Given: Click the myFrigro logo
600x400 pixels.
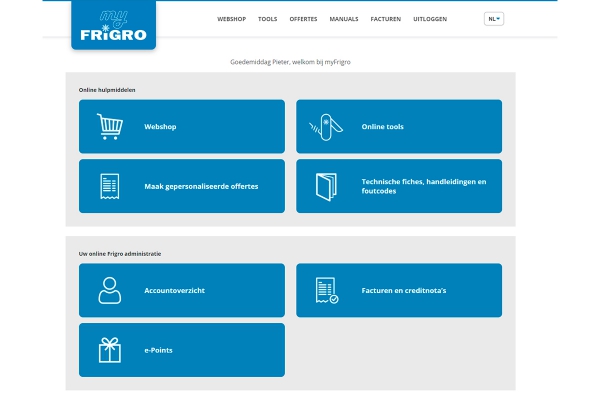Looking at the screenshot, I should (x=113, y=25).
